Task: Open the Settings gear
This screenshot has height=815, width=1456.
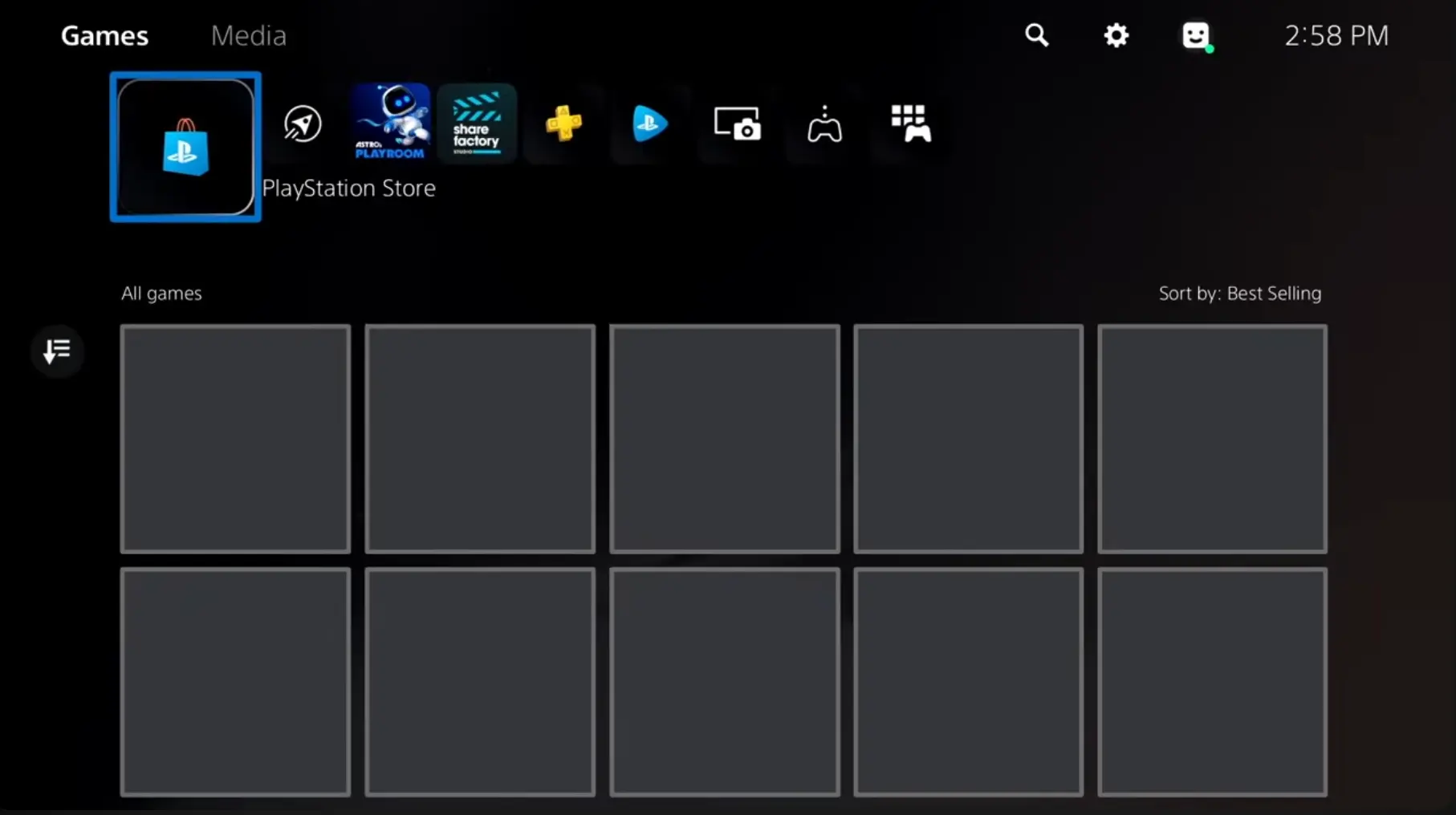Action: click(x=1116, y=35)
